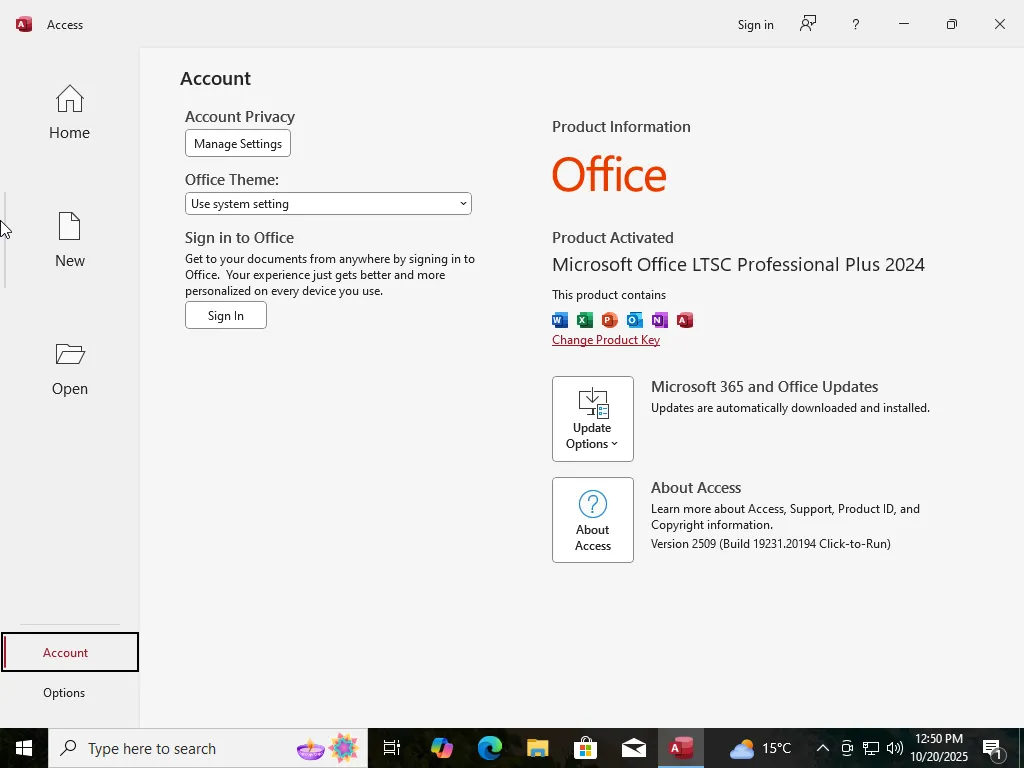1024x768 pixels.
Task: Select the Account tab in sidebar
Action: (x=69, y=652)
